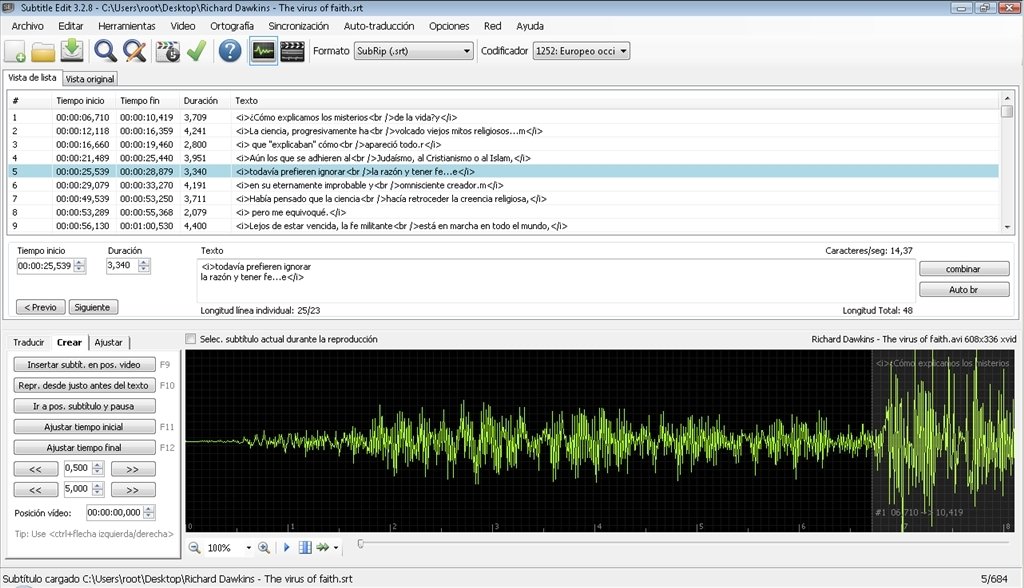The image size is (1024, 588).
Task: Zoom out the waveform
Action: pyautogui.click(x=195, y=547)
